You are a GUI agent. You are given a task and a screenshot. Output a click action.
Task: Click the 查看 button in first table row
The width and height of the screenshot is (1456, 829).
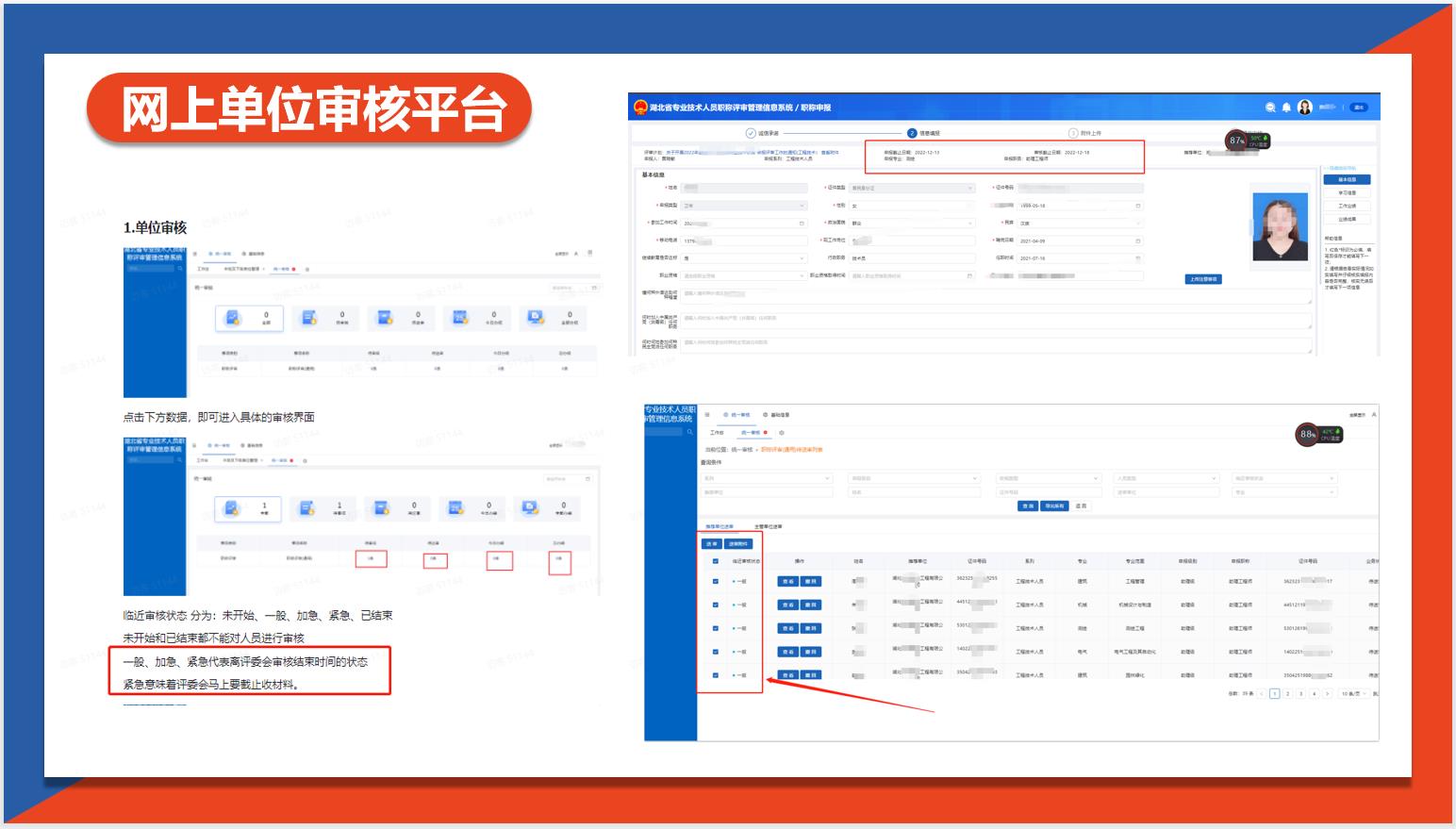pyautogui.click(x=788, y=581)
